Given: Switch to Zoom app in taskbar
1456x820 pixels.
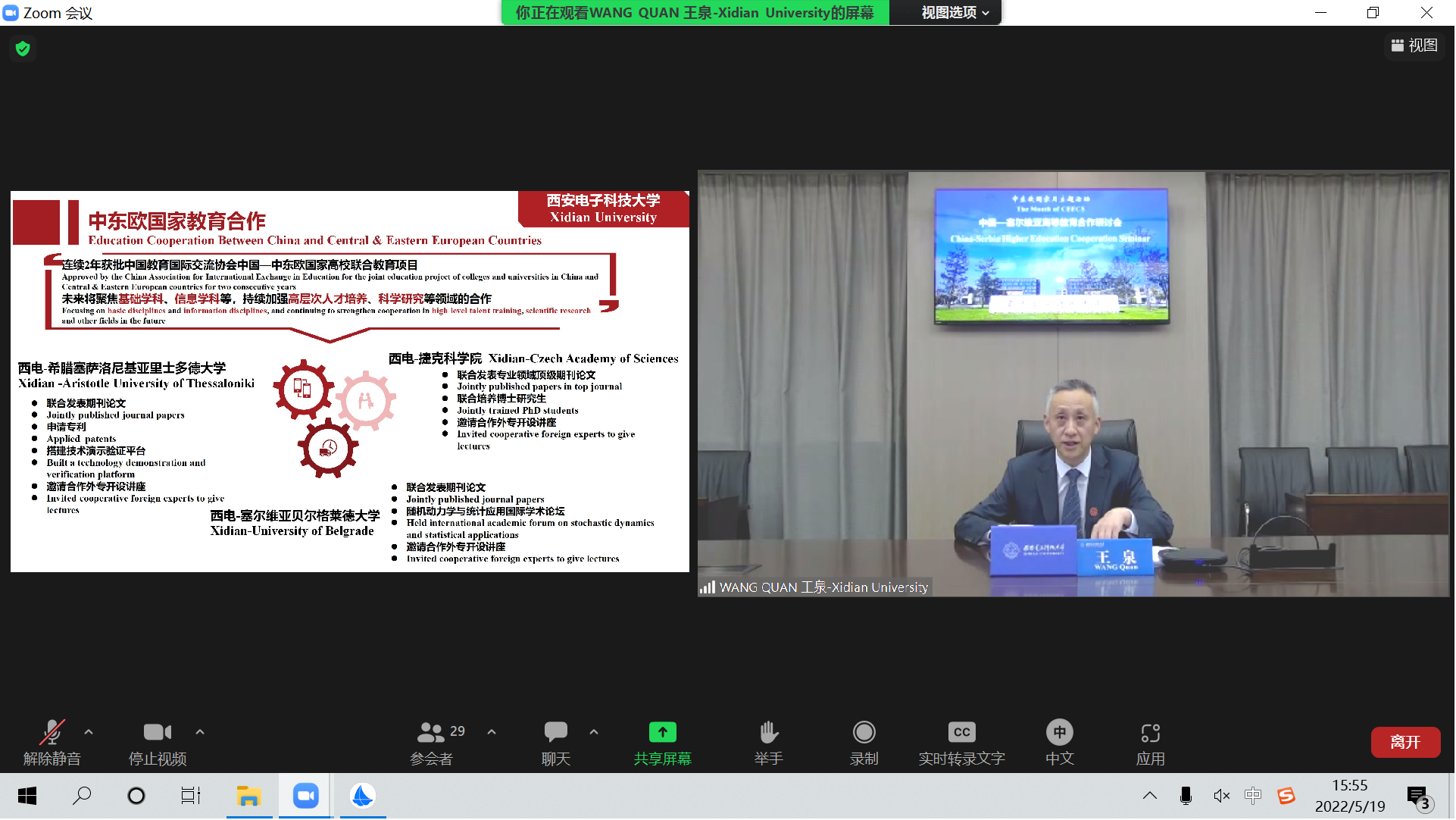Looking at the screenshot, I should click(x=305, y=796).
